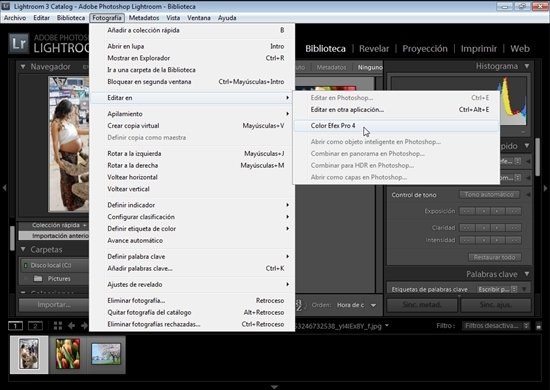
Task: Open filename dropdown in filmstrip bar
Action: coord(387,326)
